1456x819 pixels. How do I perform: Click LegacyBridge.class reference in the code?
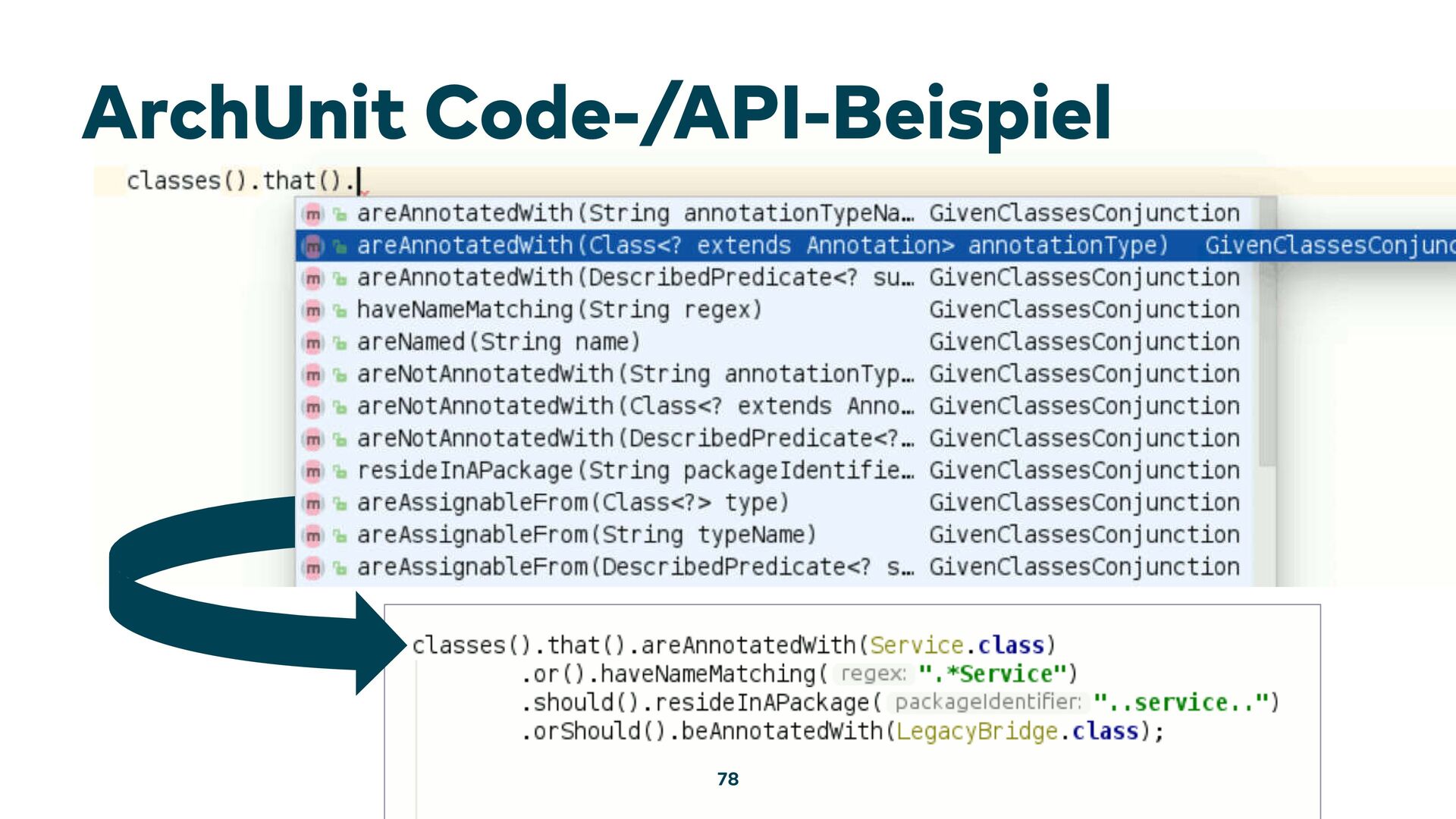(x=1016, y=732)
